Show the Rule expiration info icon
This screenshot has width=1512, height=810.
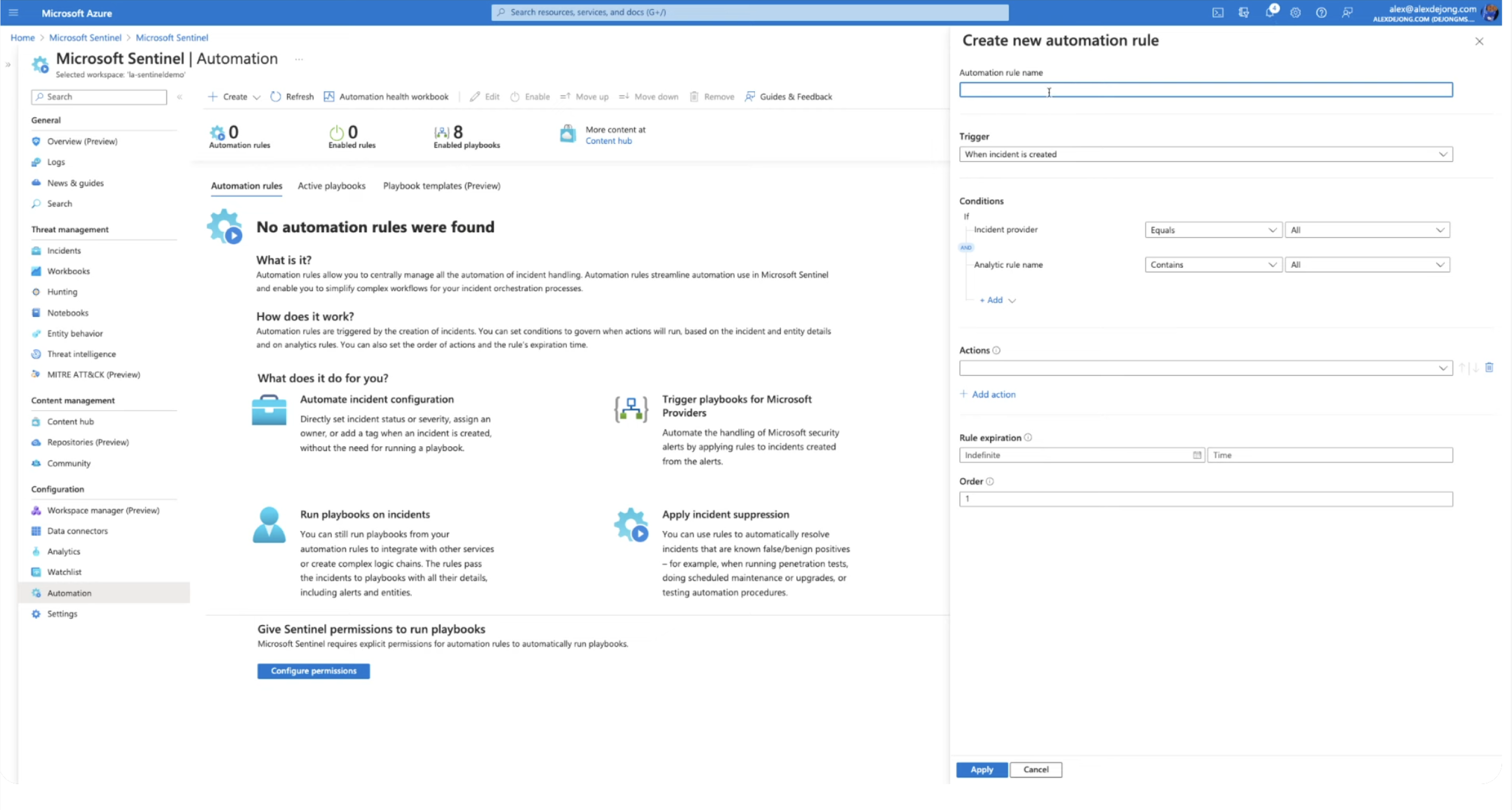[x=1028, y=438]
